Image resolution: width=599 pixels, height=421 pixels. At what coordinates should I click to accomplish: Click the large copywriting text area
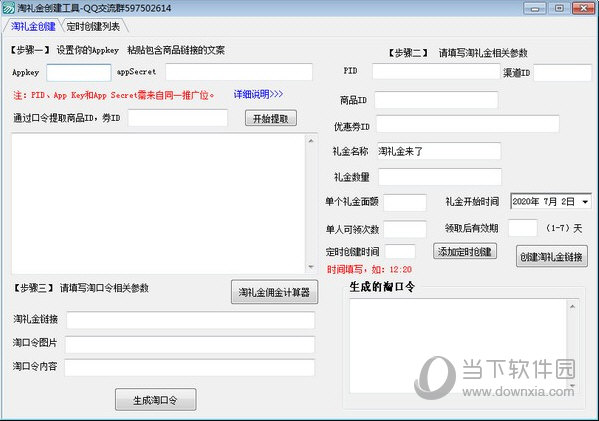tap(159, 204)
